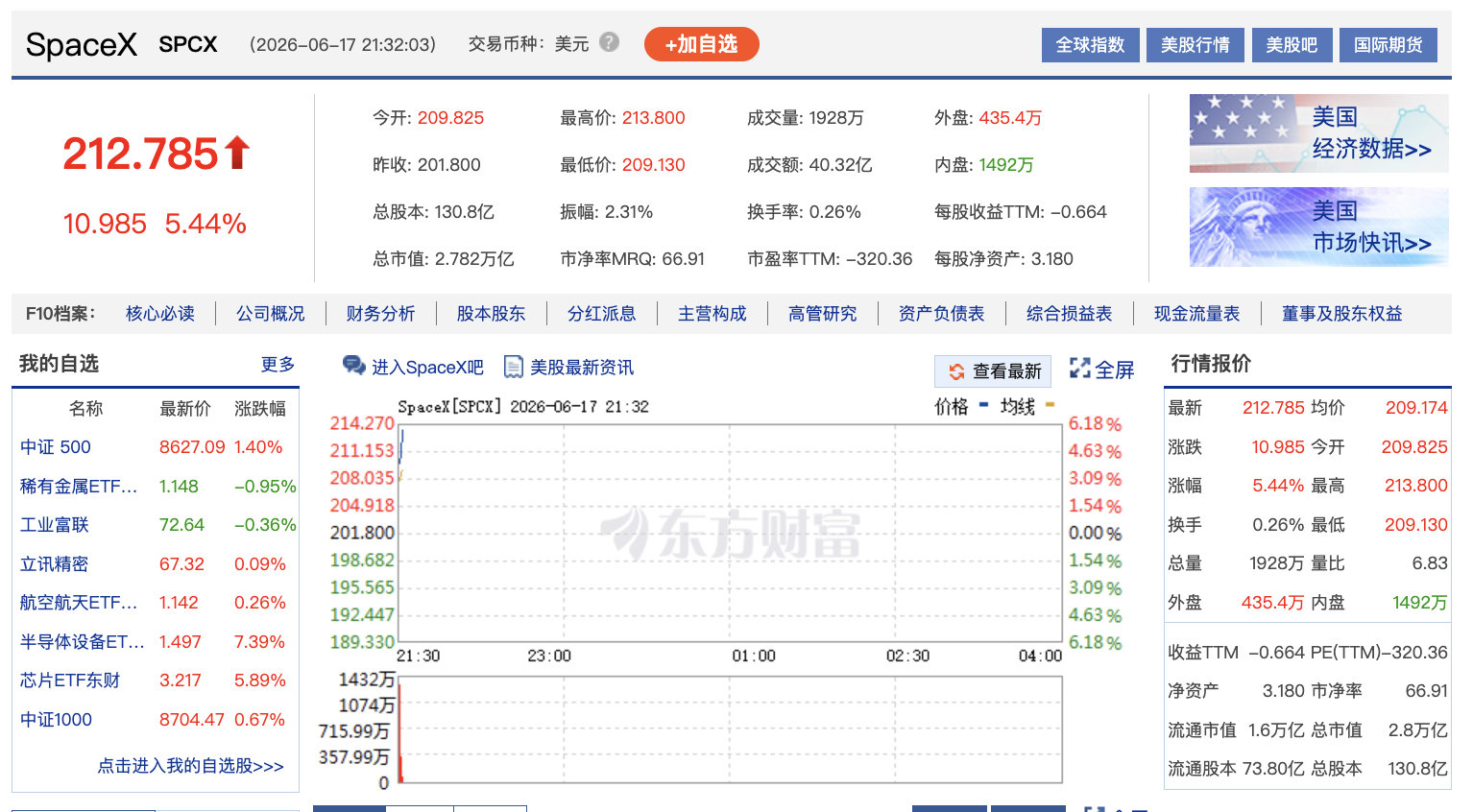Viewport: 1473px width, 812px height.
Task: Open SpaceX forum via chat bubble icon
Action: coord(354,366)
